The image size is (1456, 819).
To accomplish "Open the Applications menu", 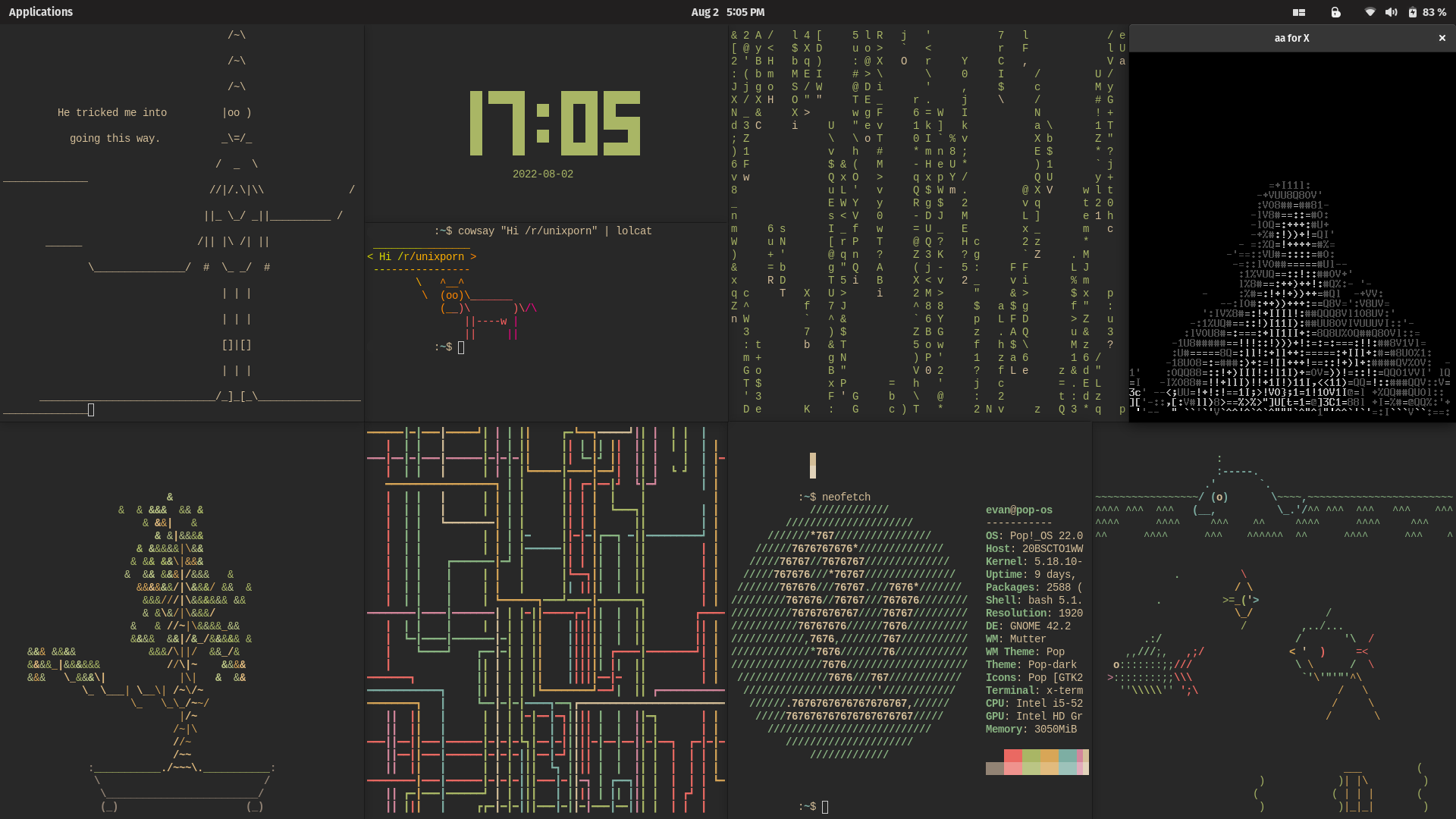I will [41, 11].
